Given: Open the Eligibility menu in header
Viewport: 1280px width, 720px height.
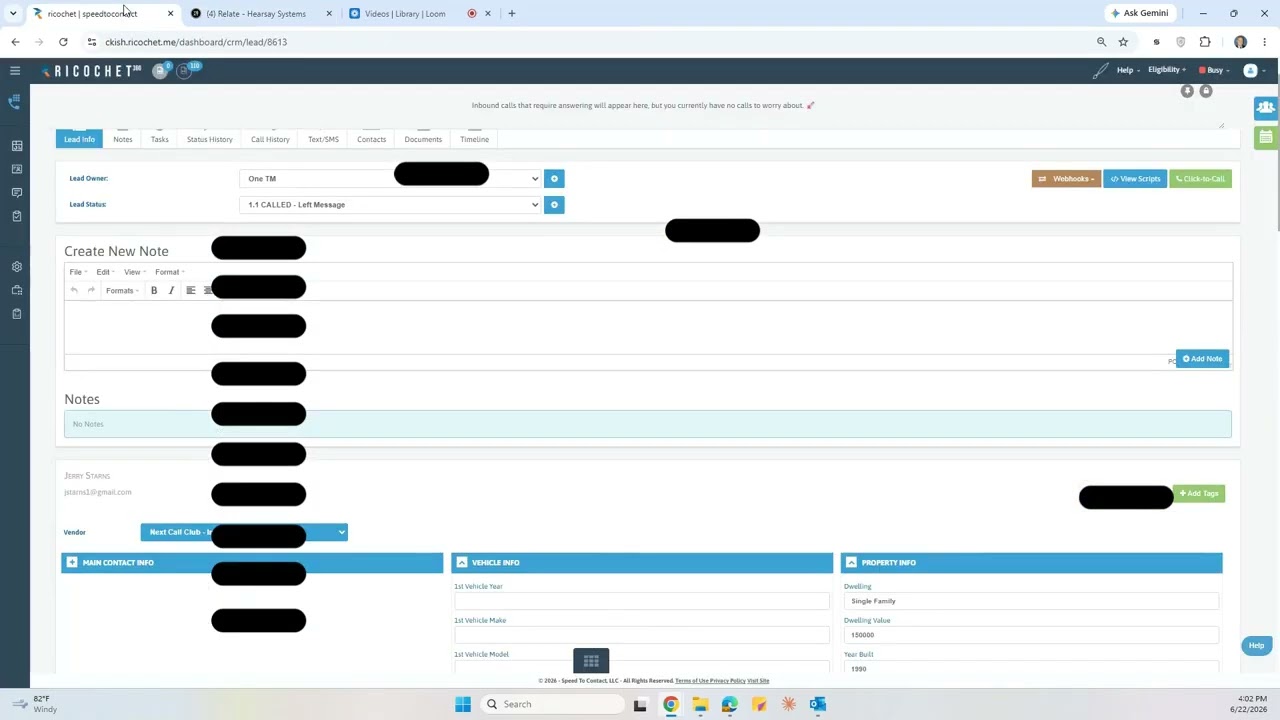Looking at the screenshot, I should tap(1167, 70).
